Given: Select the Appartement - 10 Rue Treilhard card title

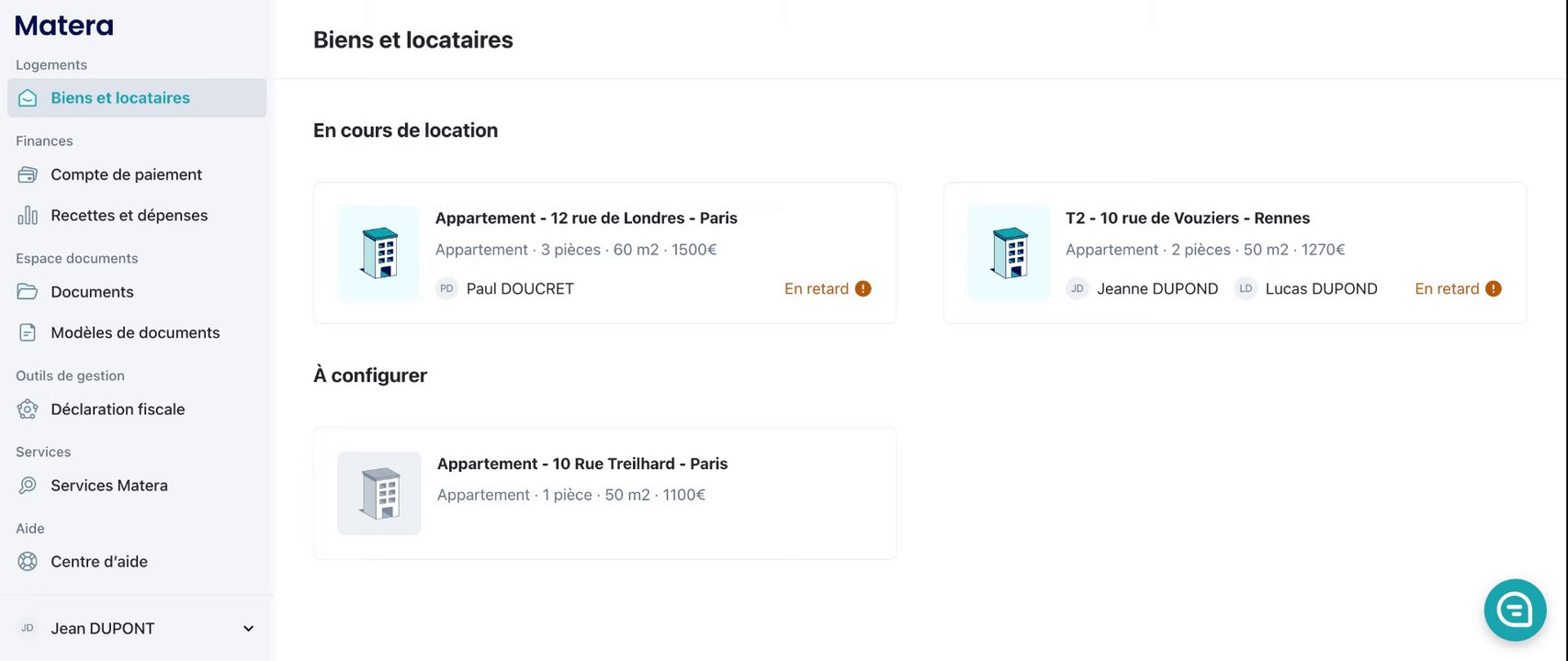Looking at the screenshot, I should click(x=582, y=464).
